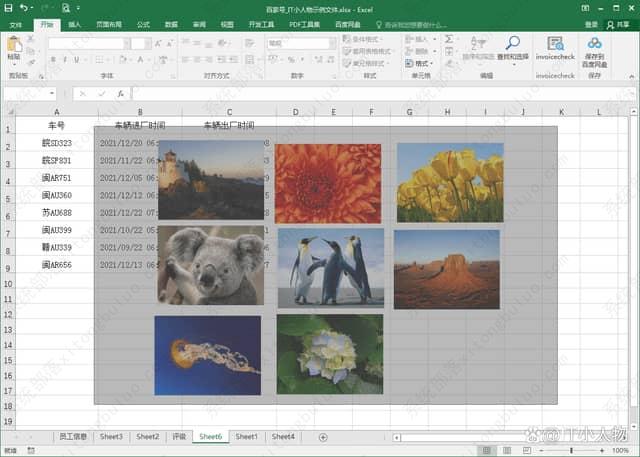Click the AutoSum sigma icon

449,39
